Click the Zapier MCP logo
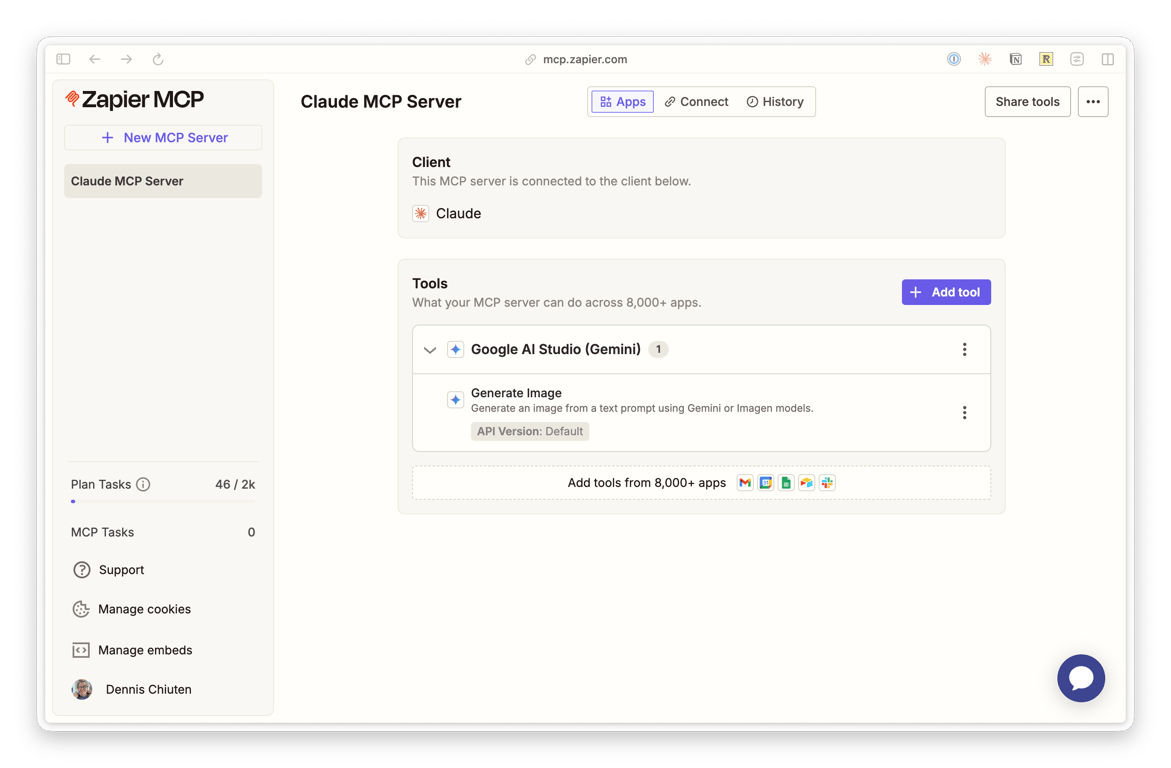The height and width of the screenshot is (768, 1171). click(x=134, y=99)
